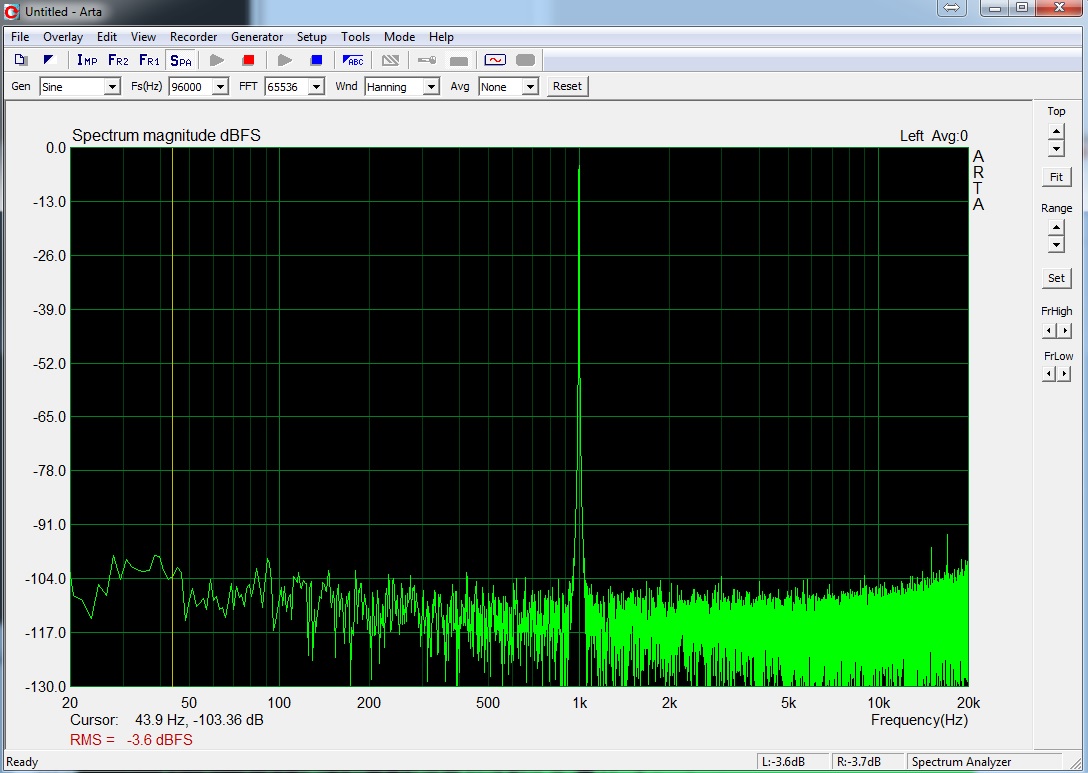Switch to IMP impulse response mode
Viewport: 1088px width, 773px height.
87,60
